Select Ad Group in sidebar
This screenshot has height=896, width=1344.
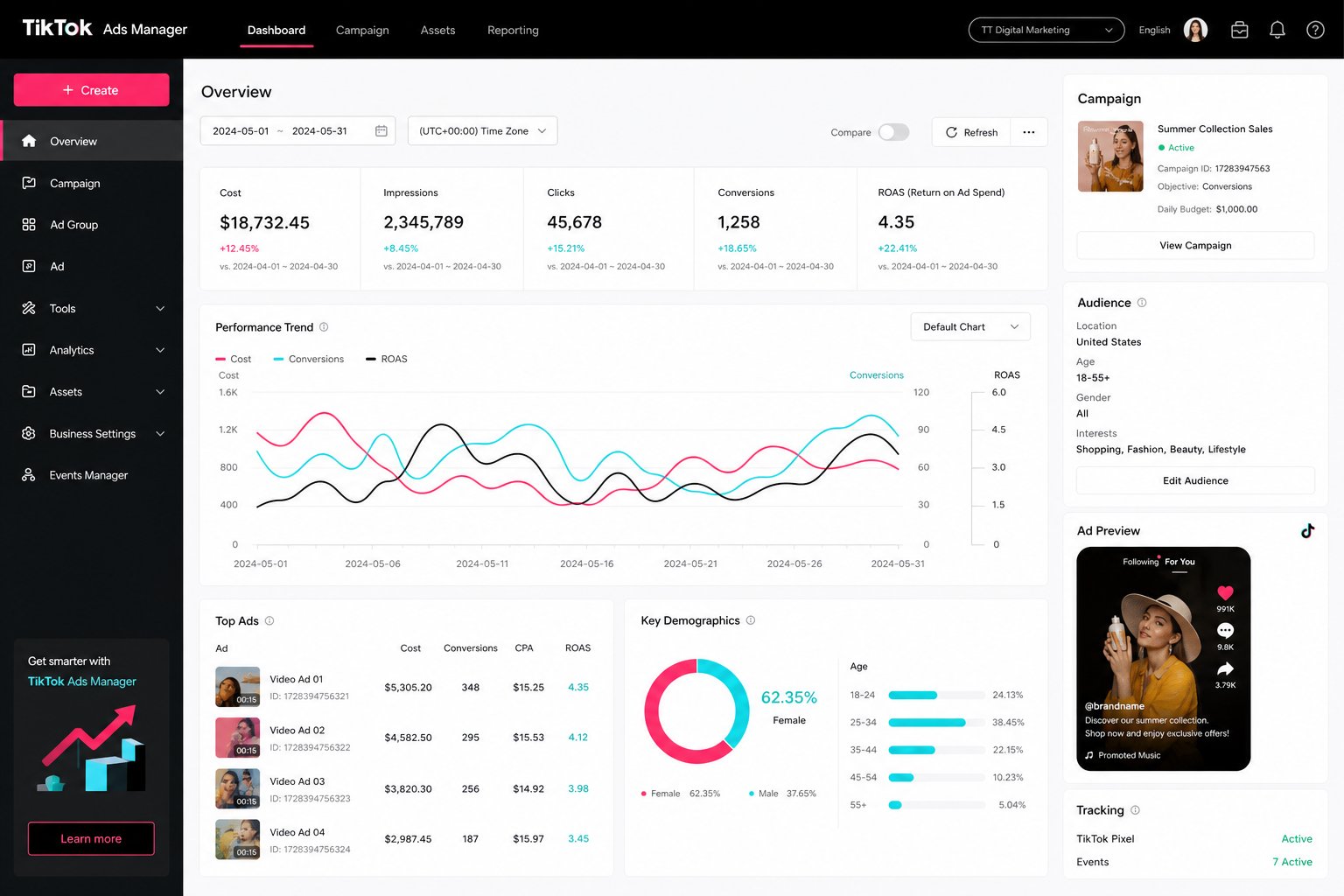tap(91, 225)
